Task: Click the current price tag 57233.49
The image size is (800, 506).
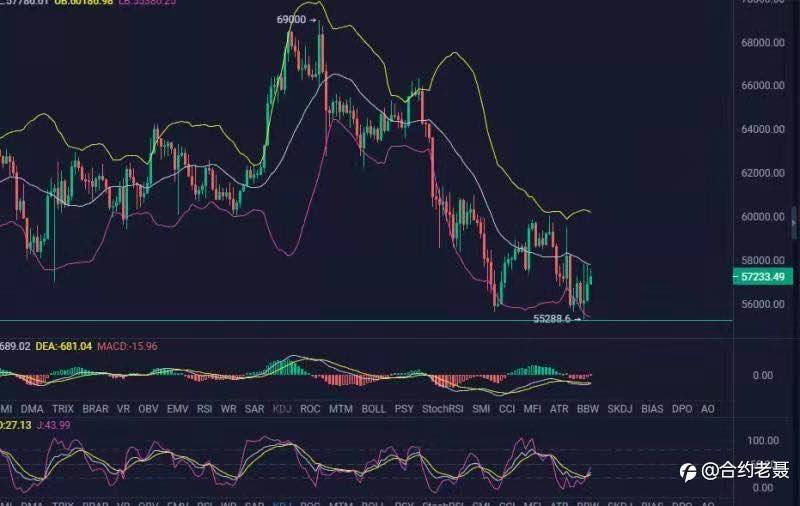Action: [763, 276]
